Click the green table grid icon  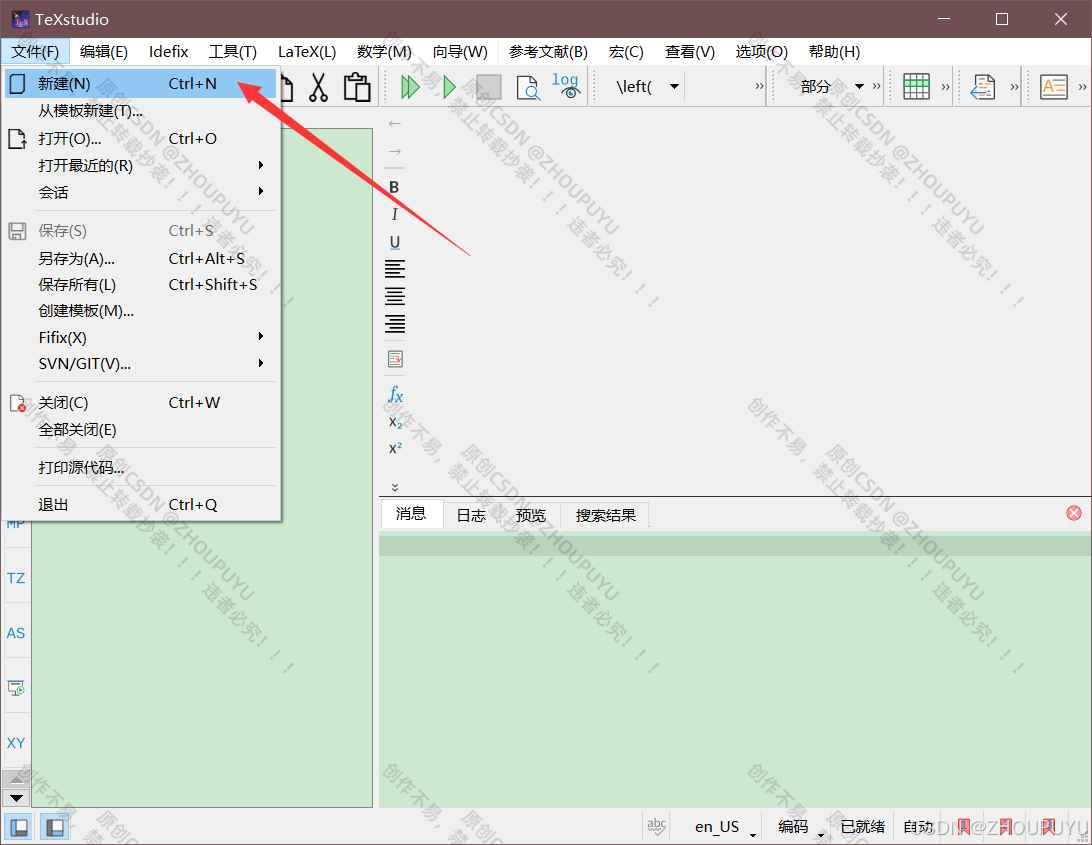916,86
